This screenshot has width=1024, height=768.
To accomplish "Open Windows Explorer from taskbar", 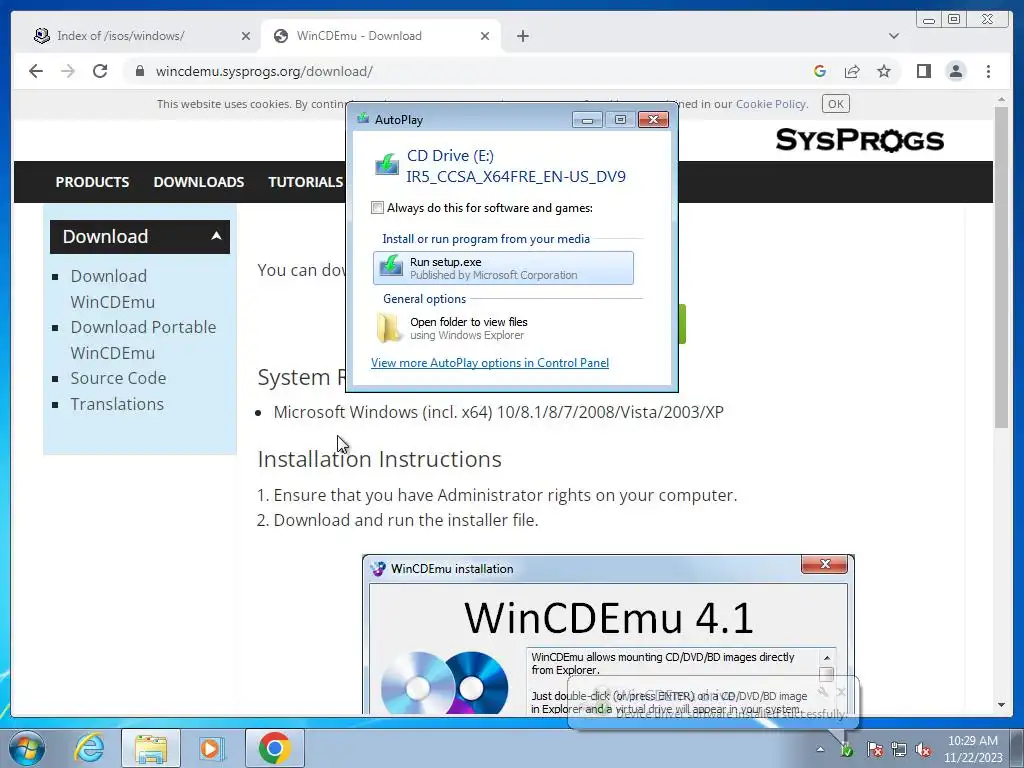I will [151, 748].
